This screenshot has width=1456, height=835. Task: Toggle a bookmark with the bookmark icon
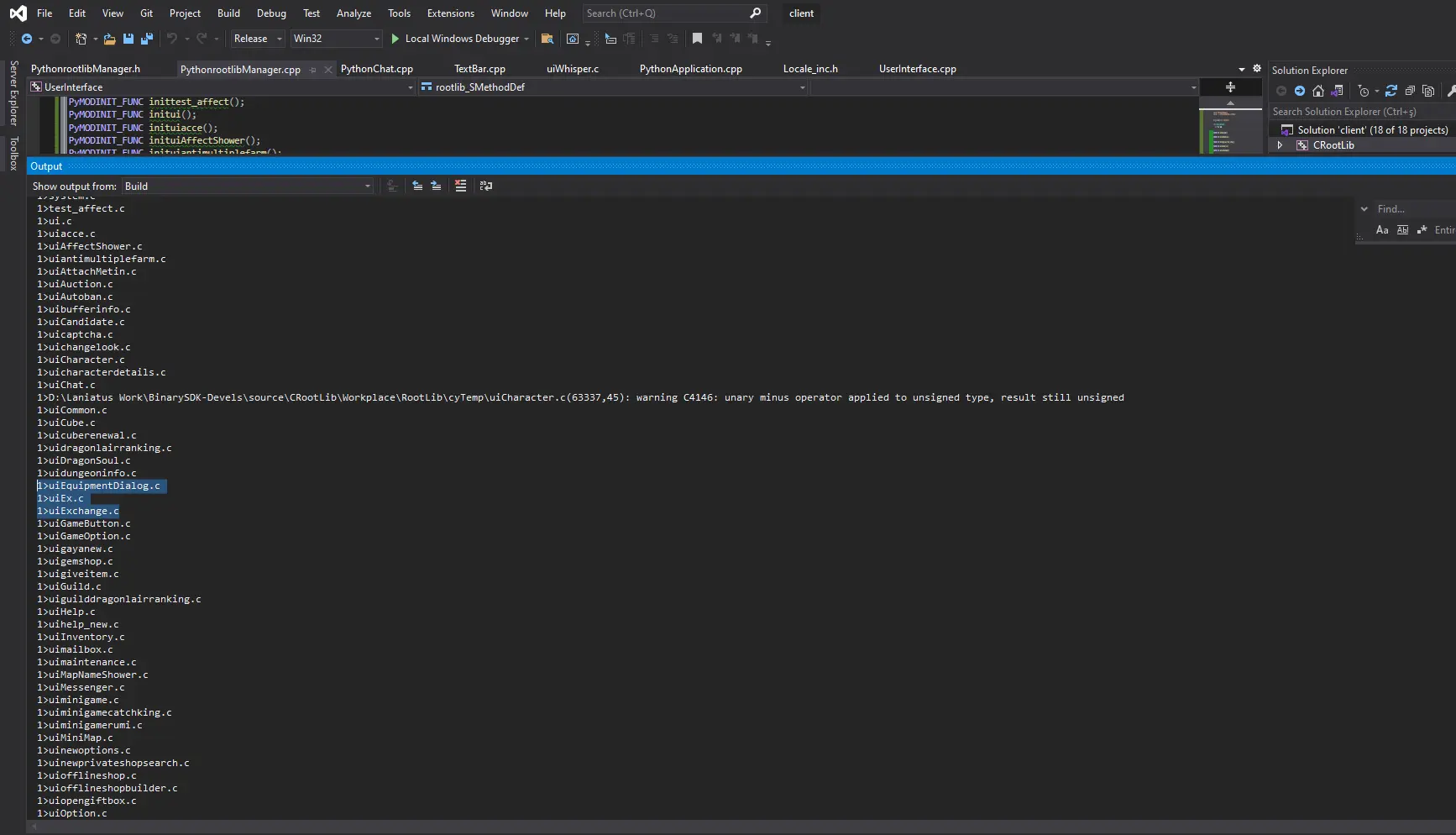697,39
